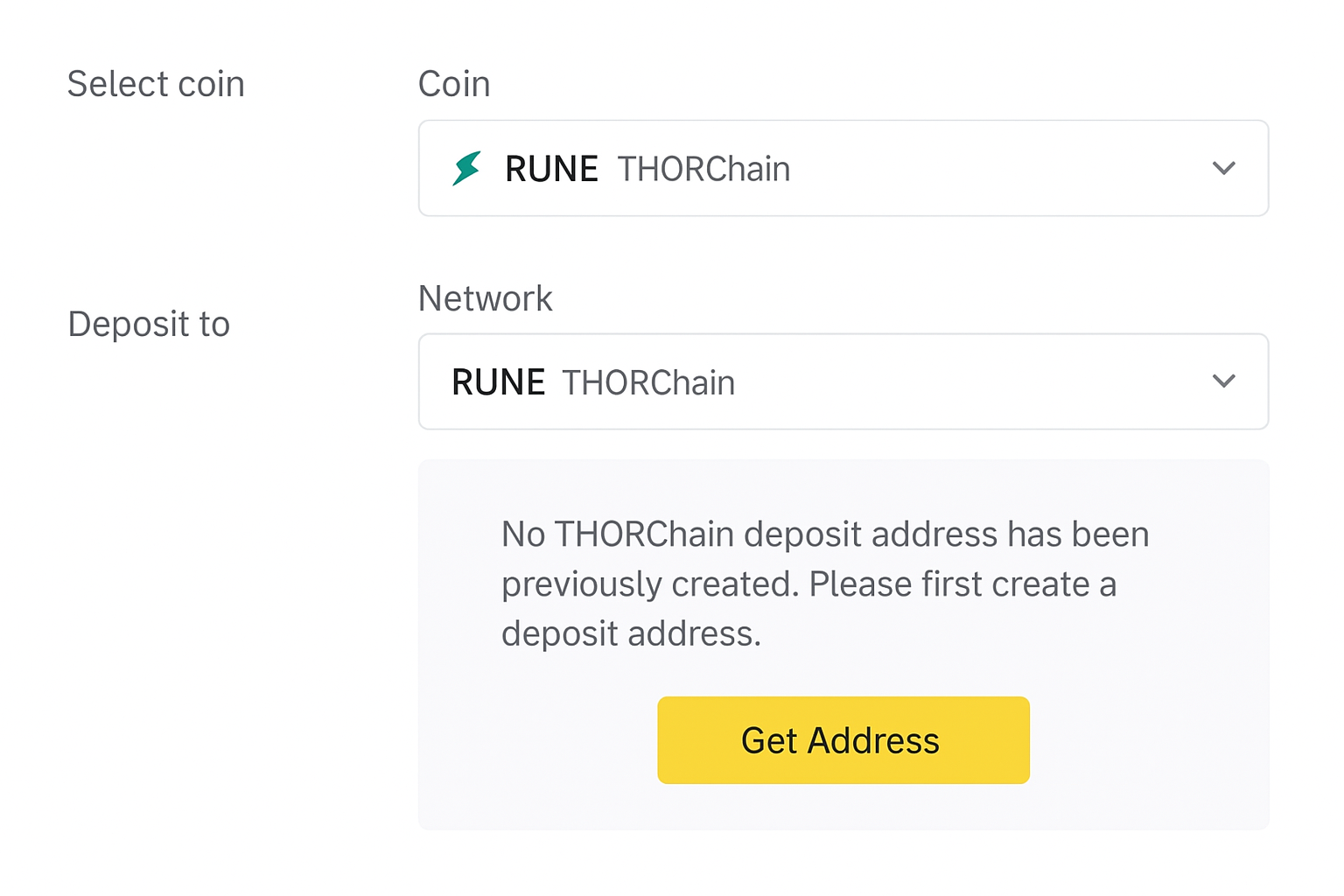The image size is (1344, 896).
Task: Click the "Coin" field label
Action: [454, 84]
